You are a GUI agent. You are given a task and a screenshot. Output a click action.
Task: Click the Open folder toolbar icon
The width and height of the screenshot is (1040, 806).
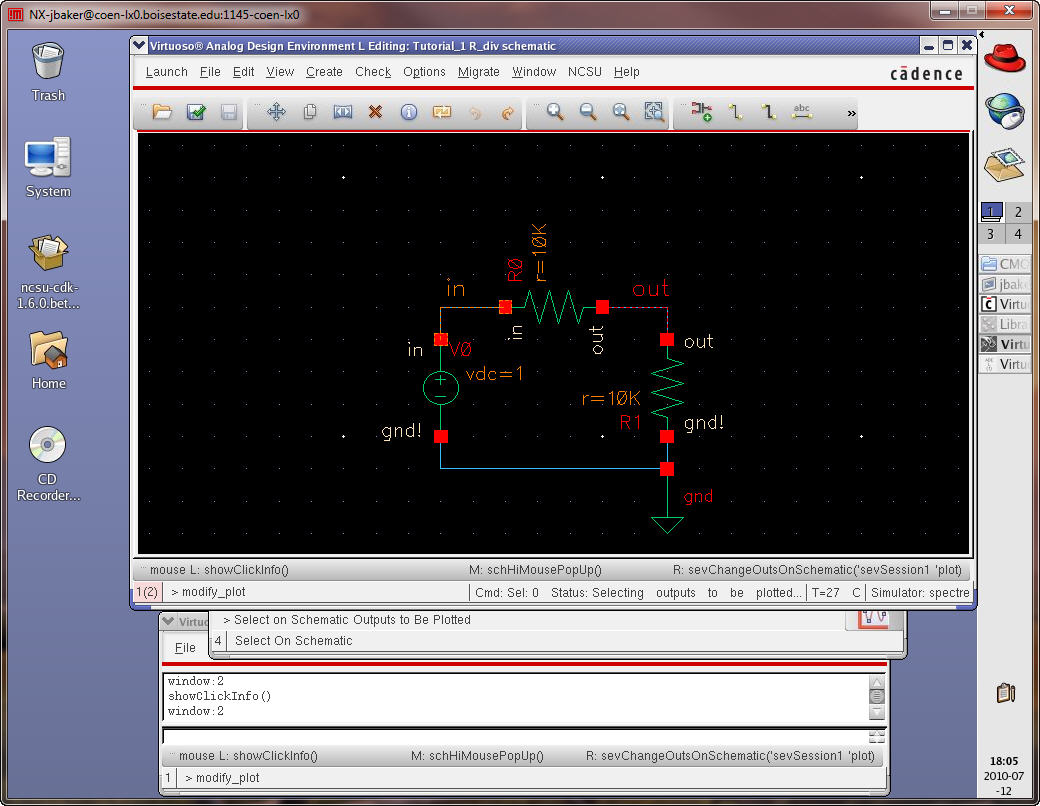click(162, 113)
